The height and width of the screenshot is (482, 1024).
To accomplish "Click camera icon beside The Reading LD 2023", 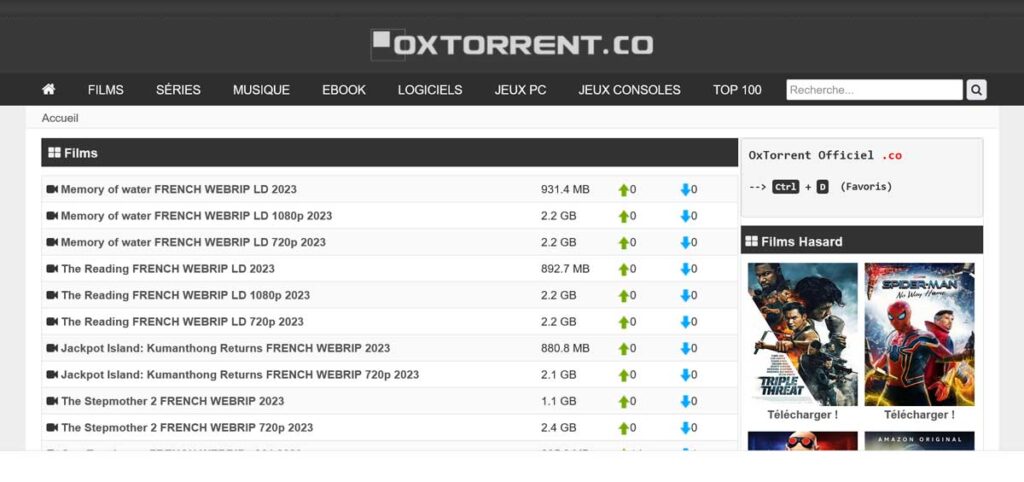I will click(52, 268).
